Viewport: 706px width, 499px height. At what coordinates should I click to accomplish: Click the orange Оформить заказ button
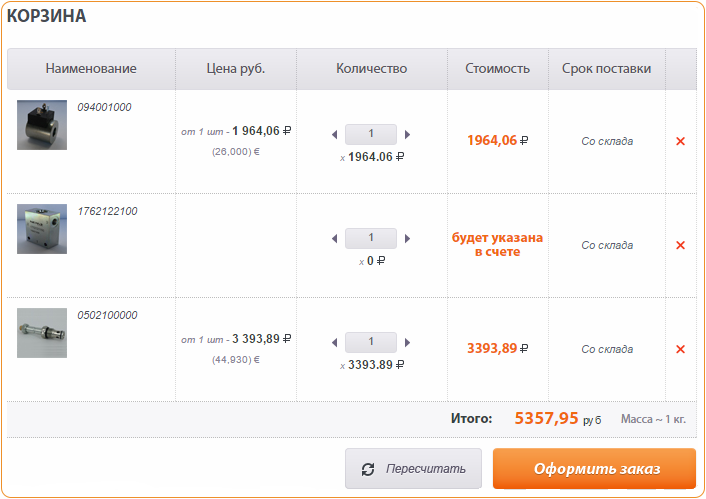(x=594, y=468)
